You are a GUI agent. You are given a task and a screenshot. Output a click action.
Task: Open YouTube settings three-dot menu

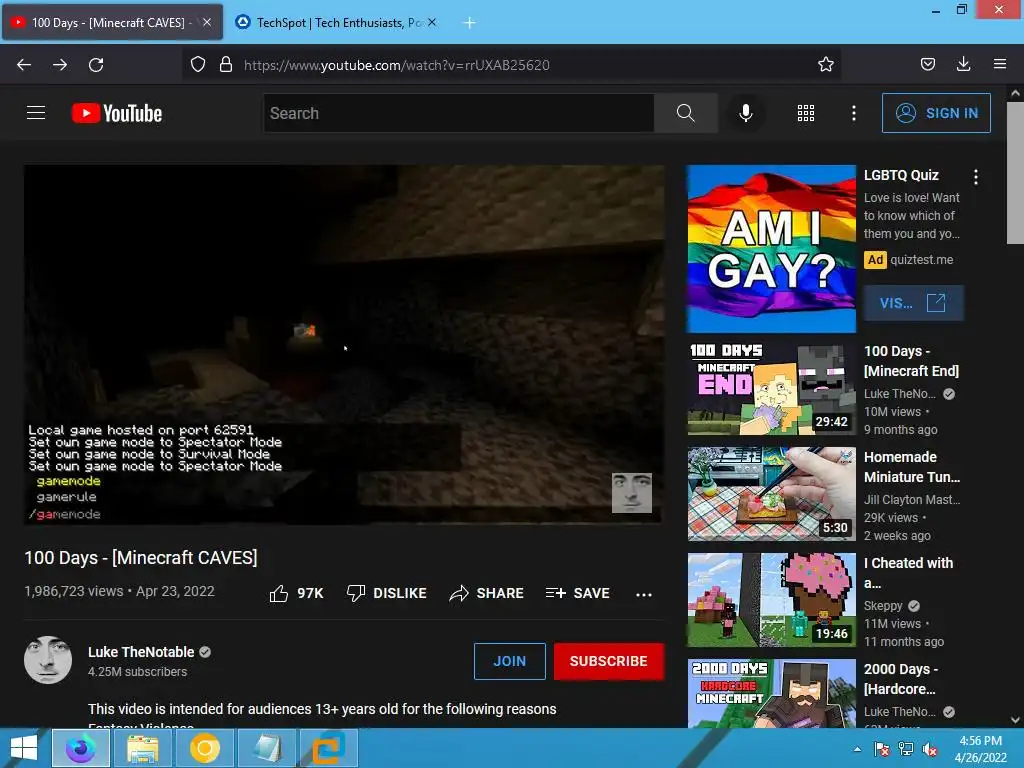[854, 113]
